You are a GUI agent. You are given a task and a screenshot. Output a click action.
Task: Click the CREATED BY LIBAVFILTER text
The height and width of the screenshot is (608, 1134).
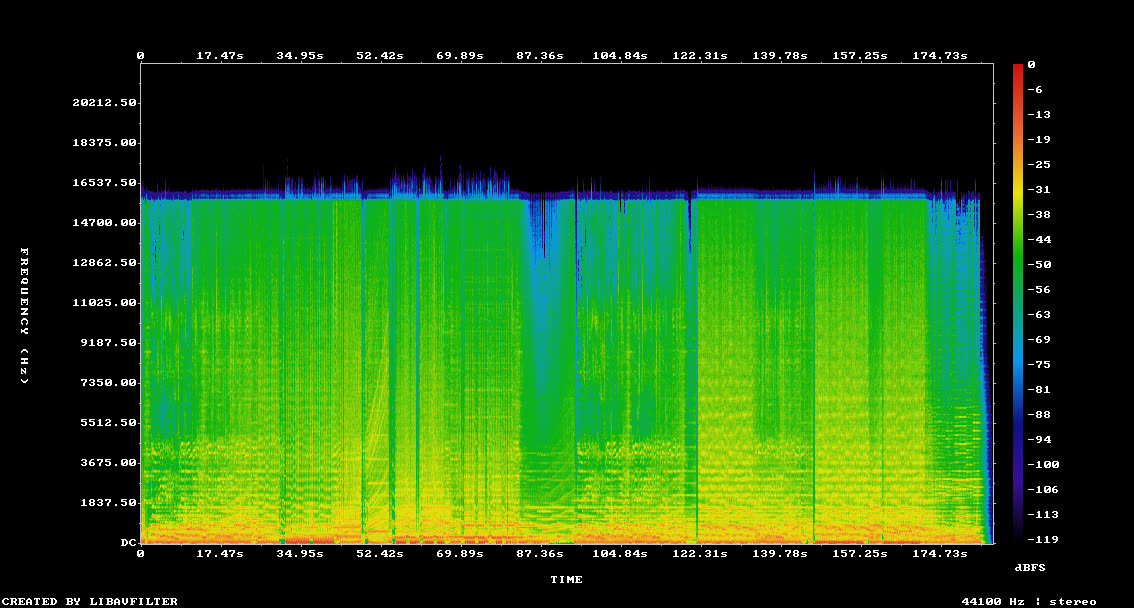[90, 601]
